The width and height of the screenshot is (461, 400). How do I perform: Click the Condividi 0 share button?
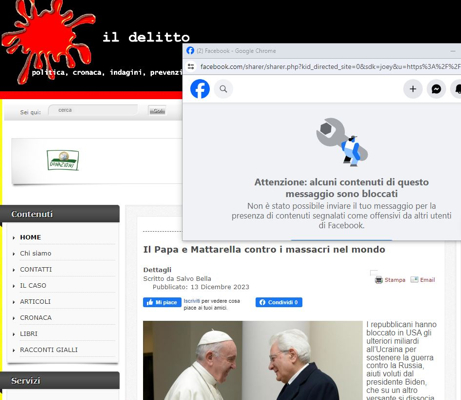(279, 302)
